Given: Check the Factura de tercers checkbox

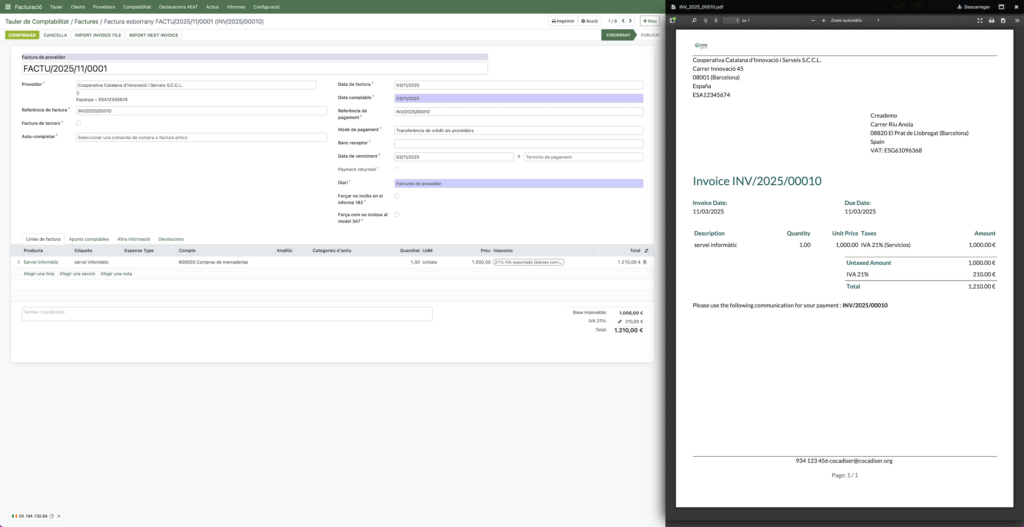Looking at the screenshot, I should click(79, 123).
